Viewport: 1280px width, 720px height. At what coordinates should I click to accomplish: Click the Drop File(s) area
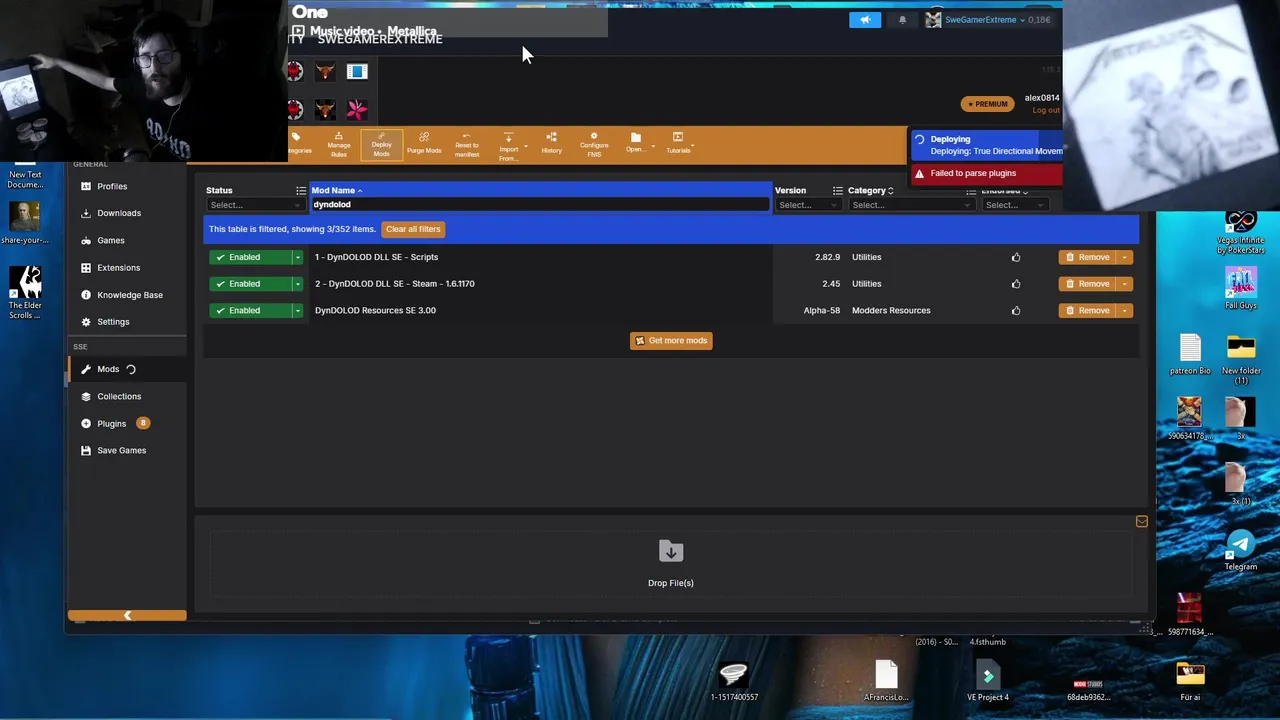(x=671, y=564)
